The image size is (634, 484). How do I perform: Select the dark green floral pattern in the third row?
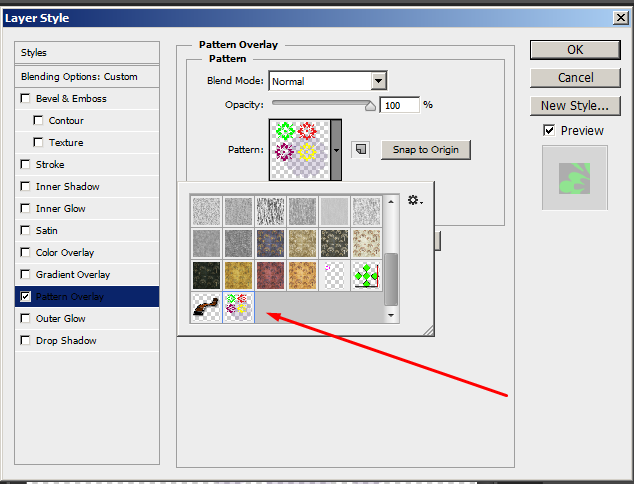[206, 276]
